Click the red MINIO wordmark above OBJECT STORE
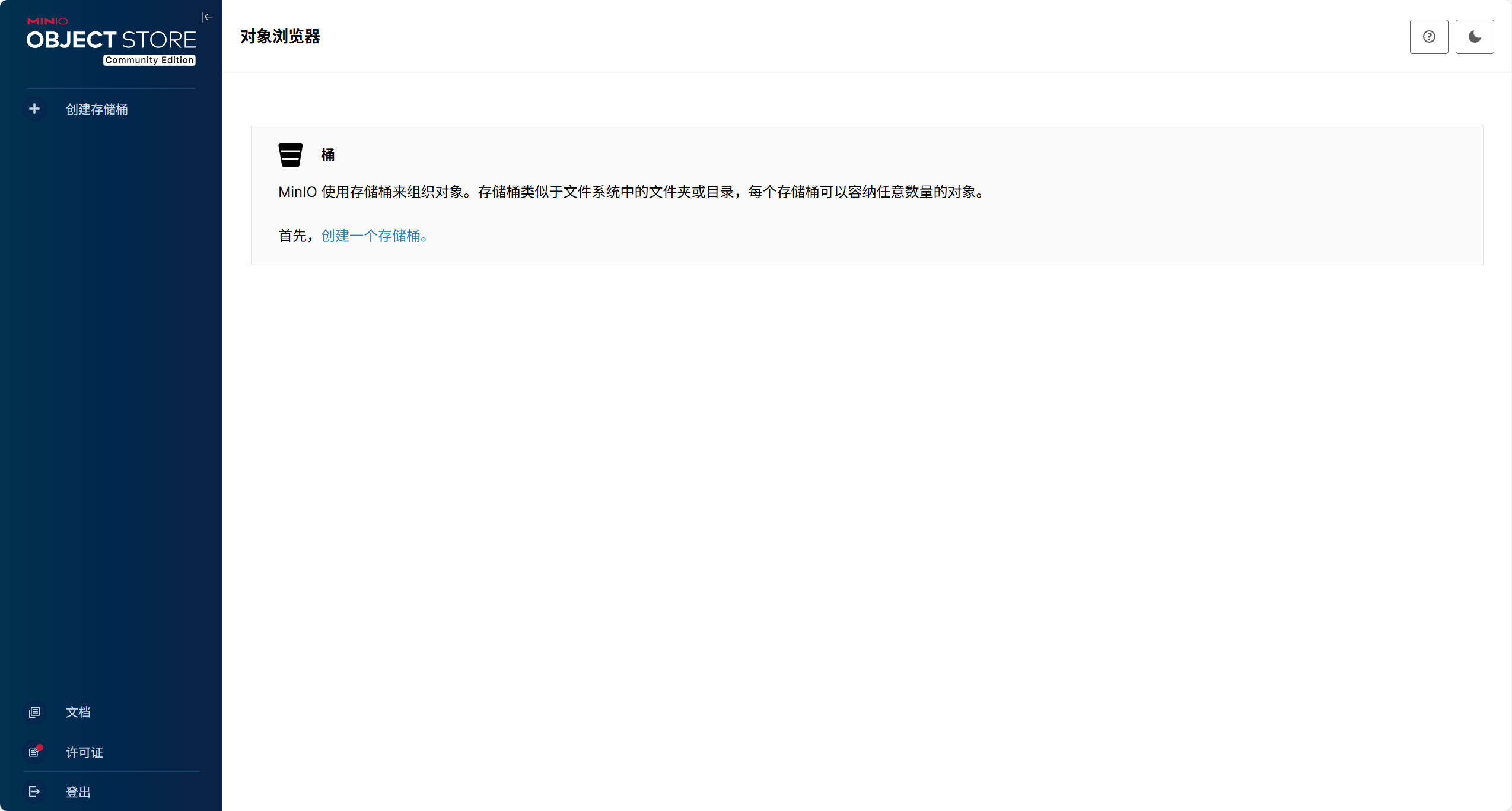1512x811 pixels. (x=47, y=21)
